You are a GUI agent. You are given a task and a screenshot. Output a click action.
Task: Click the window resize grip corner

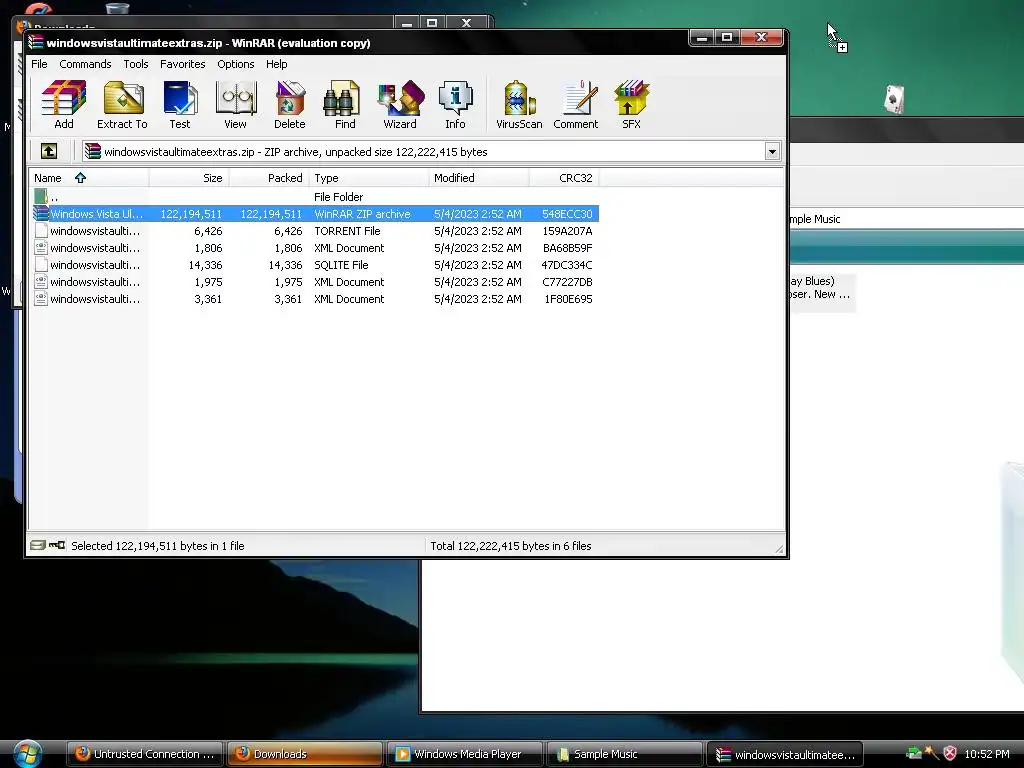(x=778, y=549)
